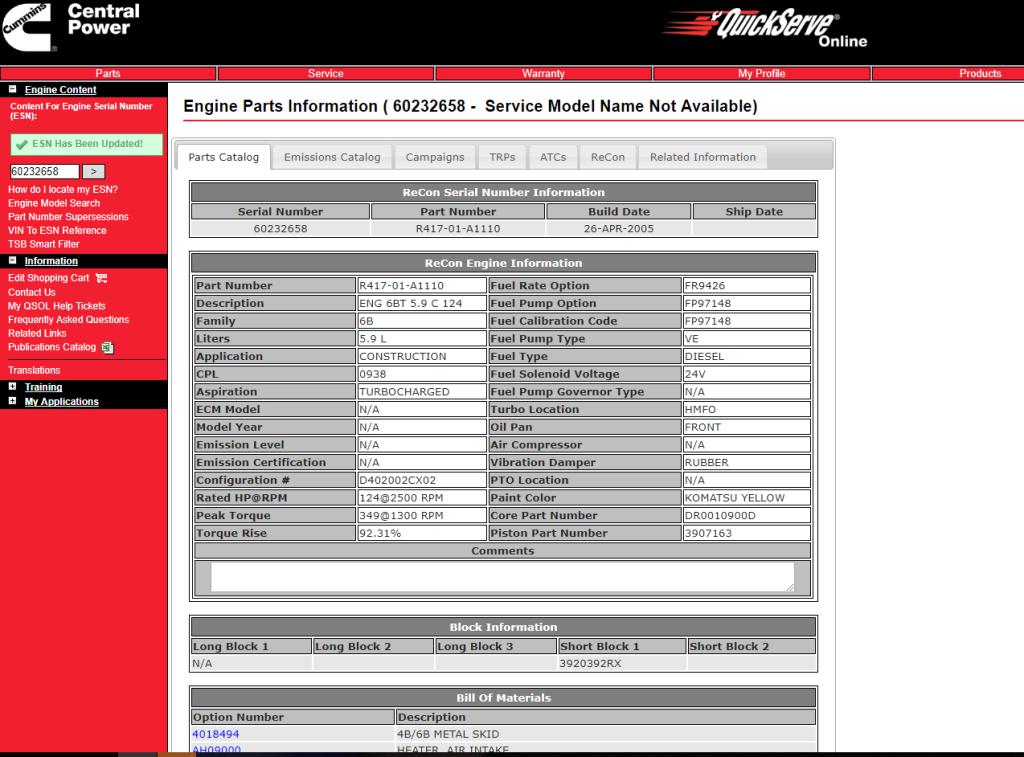Viewport: 1024px width, 757px height.
Task: Open the Campaigns tab
Action: [434, 157]
